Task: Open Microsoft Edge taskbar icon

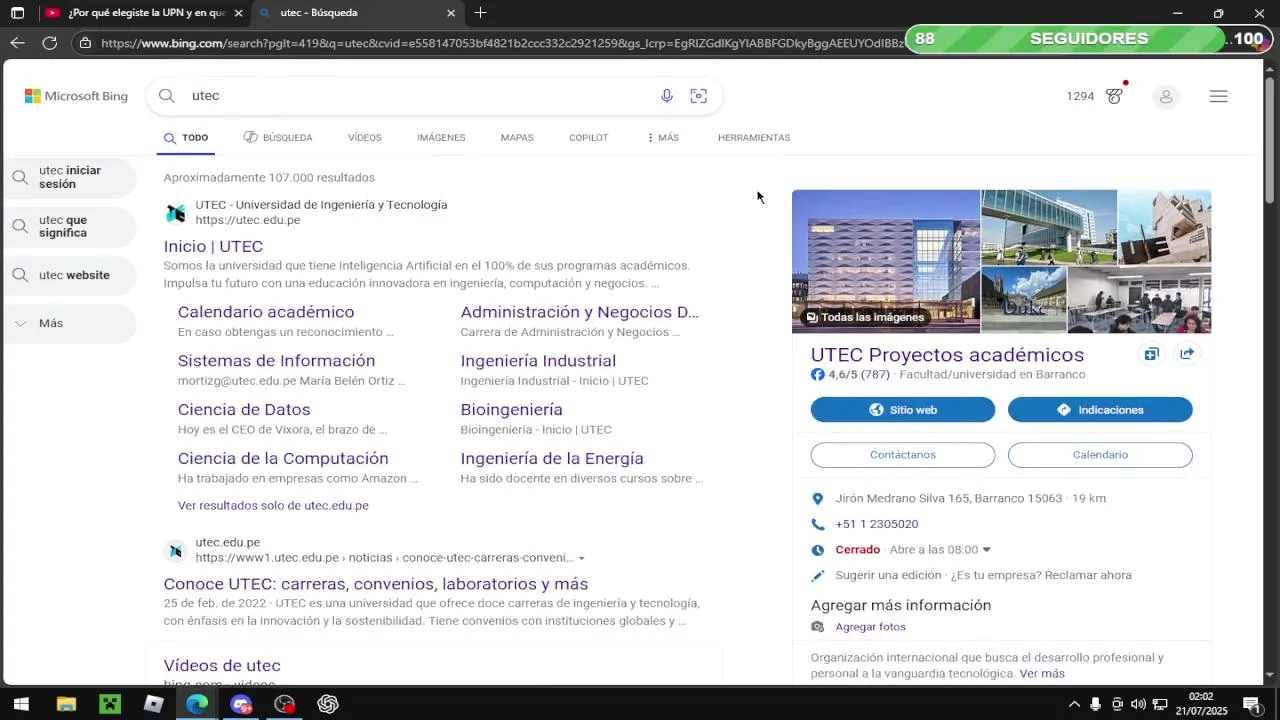Action: (197, 704)
